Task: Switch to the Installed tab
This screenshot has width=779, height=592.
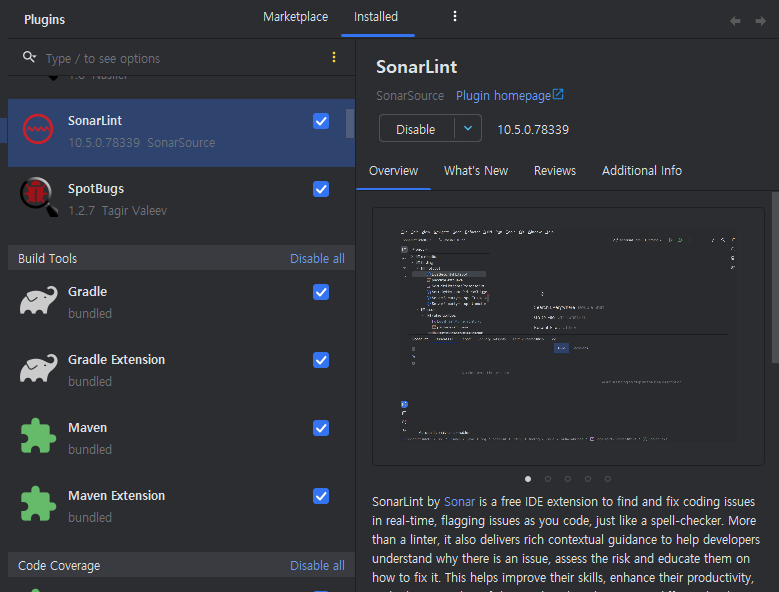Action: (376, 17)
